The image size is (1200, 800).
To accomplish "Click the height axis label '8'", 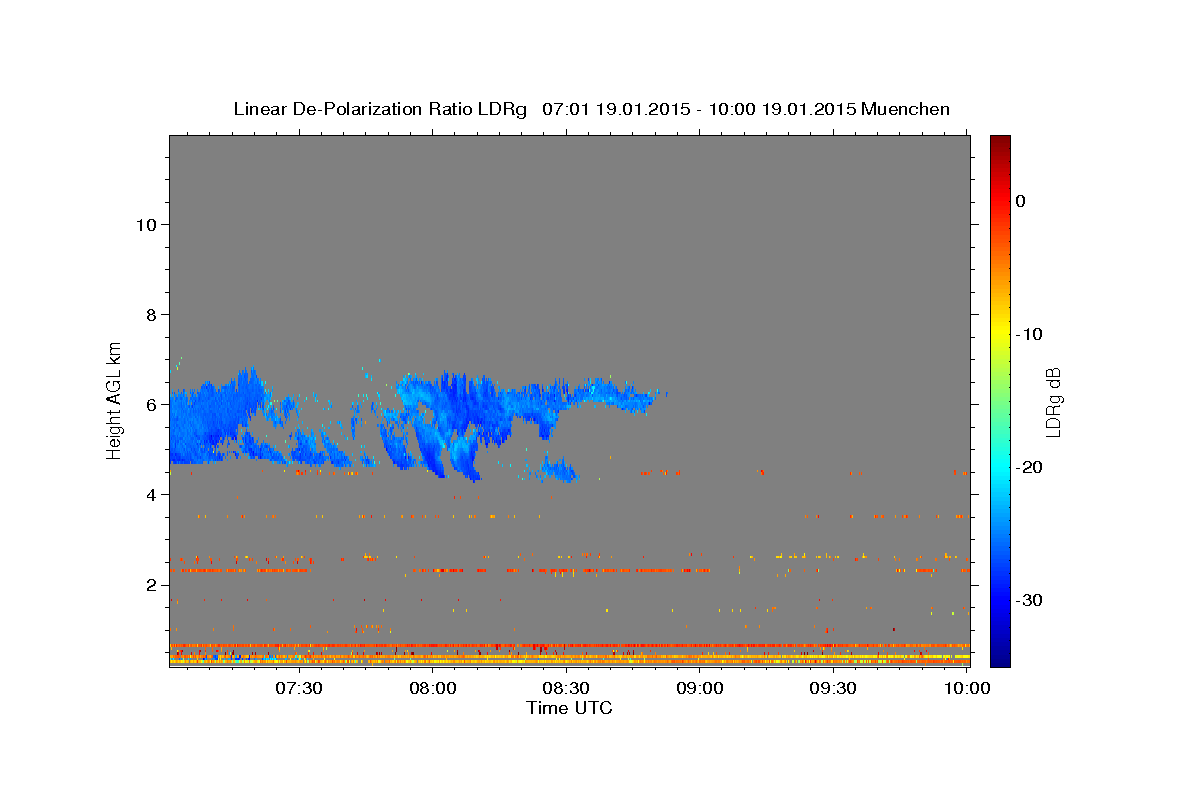I will coord(150,314).
